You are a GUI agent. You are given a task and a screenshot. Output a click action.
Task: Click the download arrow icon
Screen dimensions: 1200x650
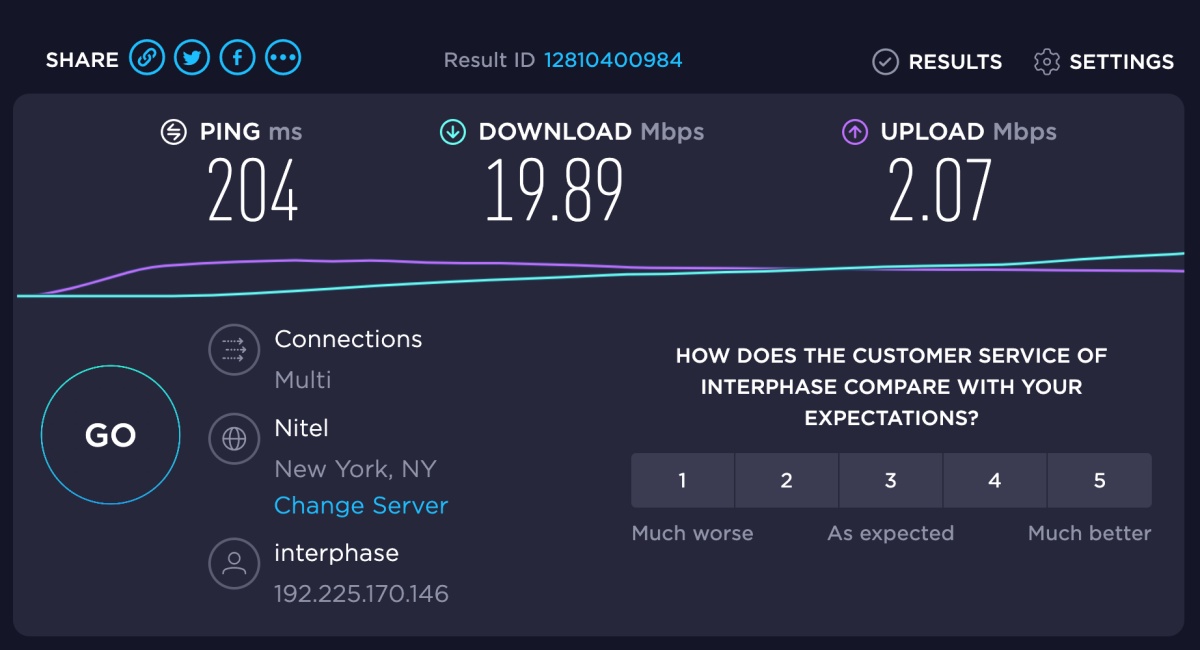click(453, 132)
